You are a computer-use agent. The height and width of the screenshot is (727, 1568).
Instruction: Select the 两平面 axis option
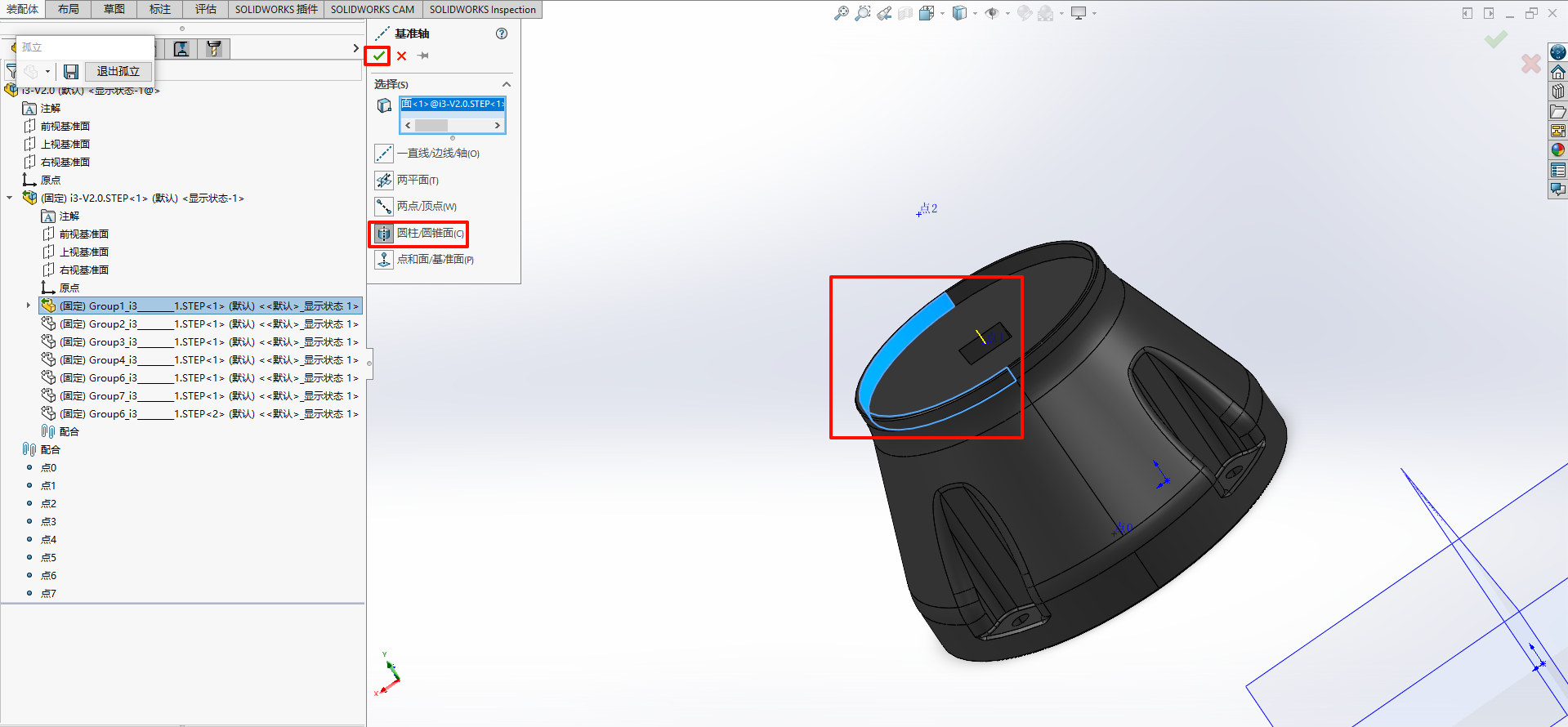[x=407, y=180]
